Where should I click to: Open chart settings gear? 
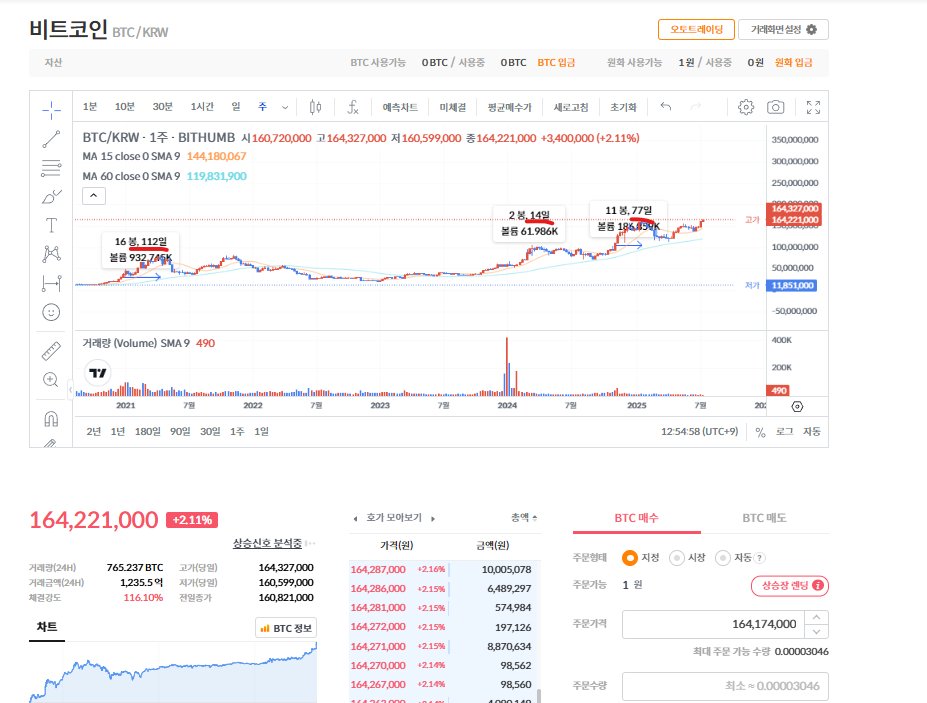pyautogui.click(x=746, y=107)
